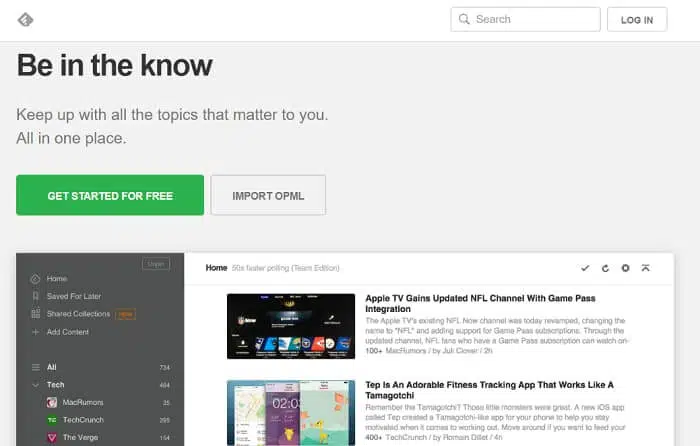Open Apple TV Gains Updated NFL Channel headline
This screenshot has width=700, height=446.
pyautogui.click(x=480, y=304)
